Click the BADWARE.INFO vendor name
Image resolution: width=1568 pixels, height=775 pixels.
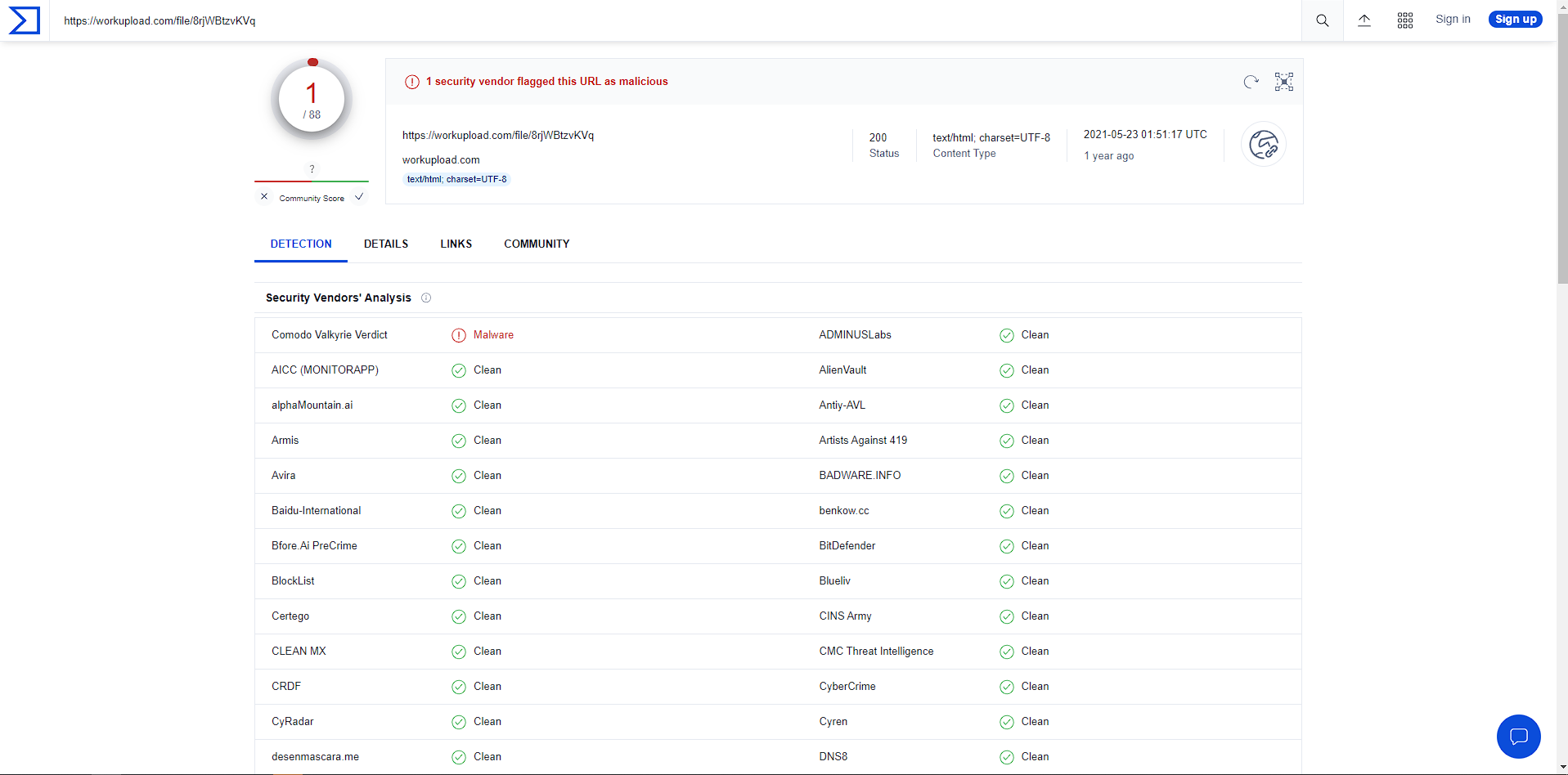click(860, 476)
